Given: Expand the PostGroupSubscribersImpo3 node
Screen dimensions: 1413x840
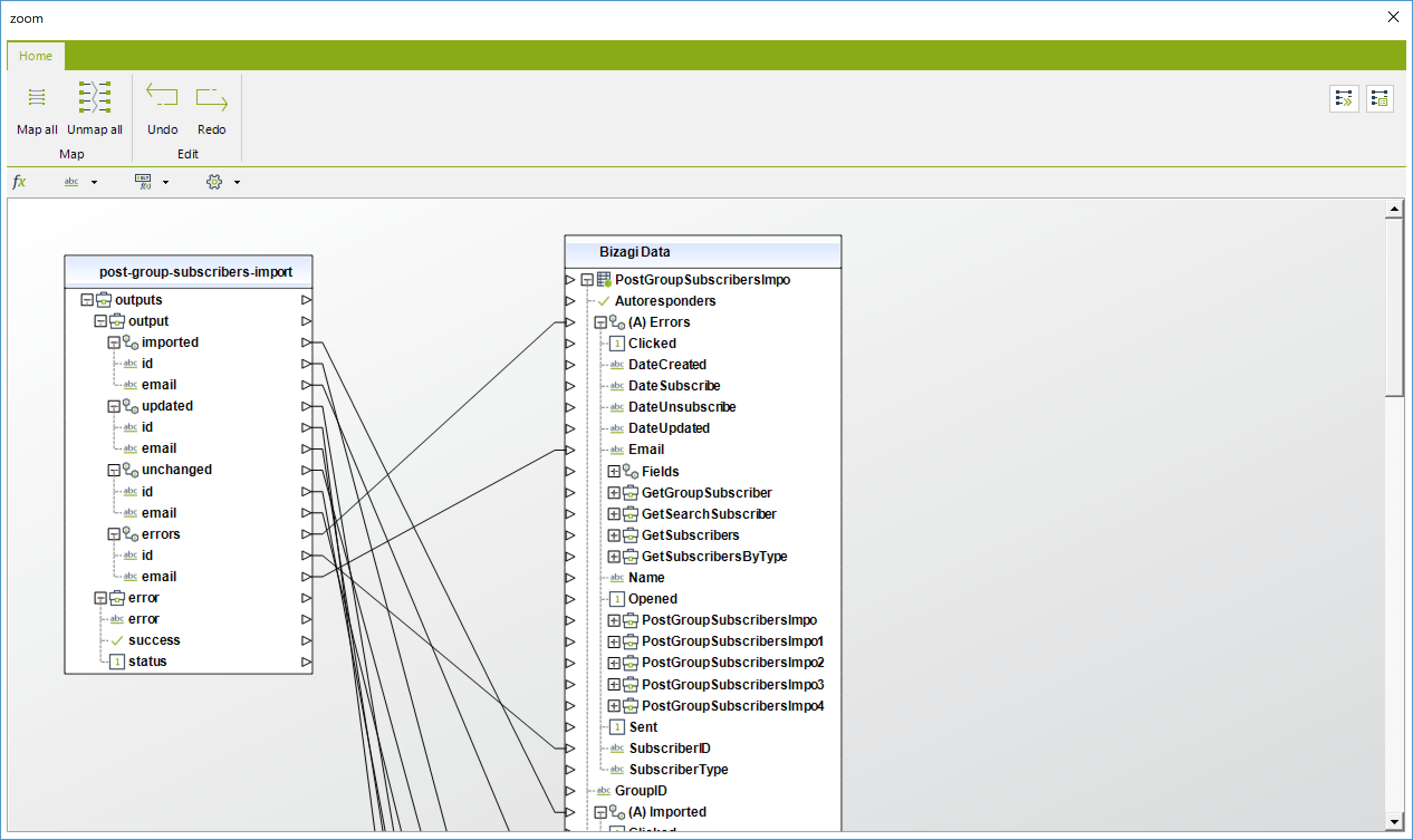Looking at the screenshot, I should point(614,685).
